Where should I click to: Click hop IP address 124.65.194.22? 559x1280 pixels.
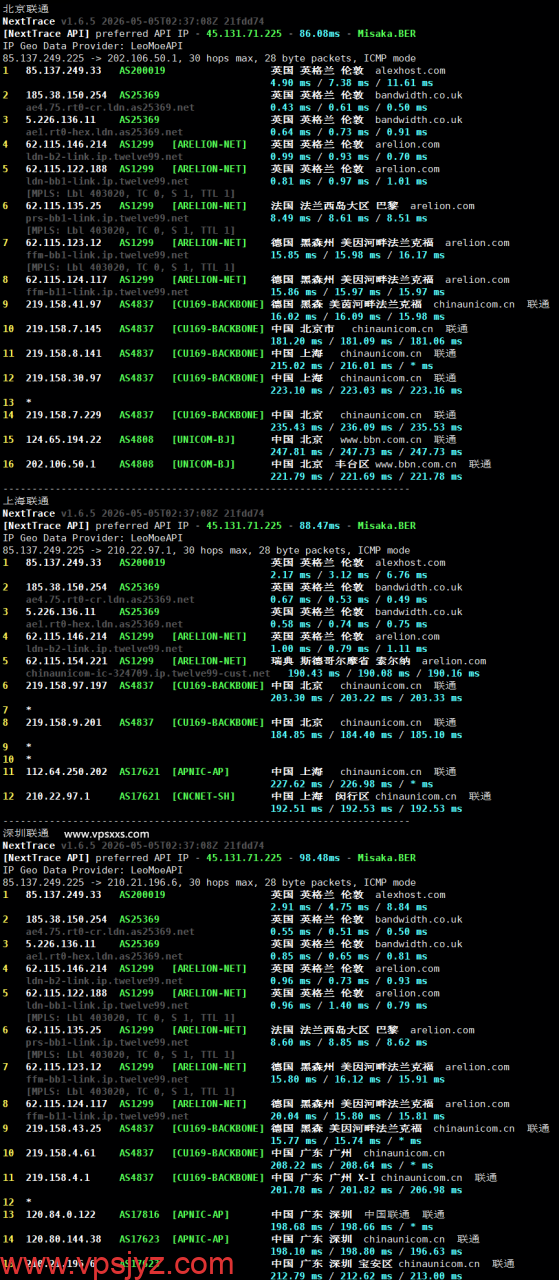[64, 439]
